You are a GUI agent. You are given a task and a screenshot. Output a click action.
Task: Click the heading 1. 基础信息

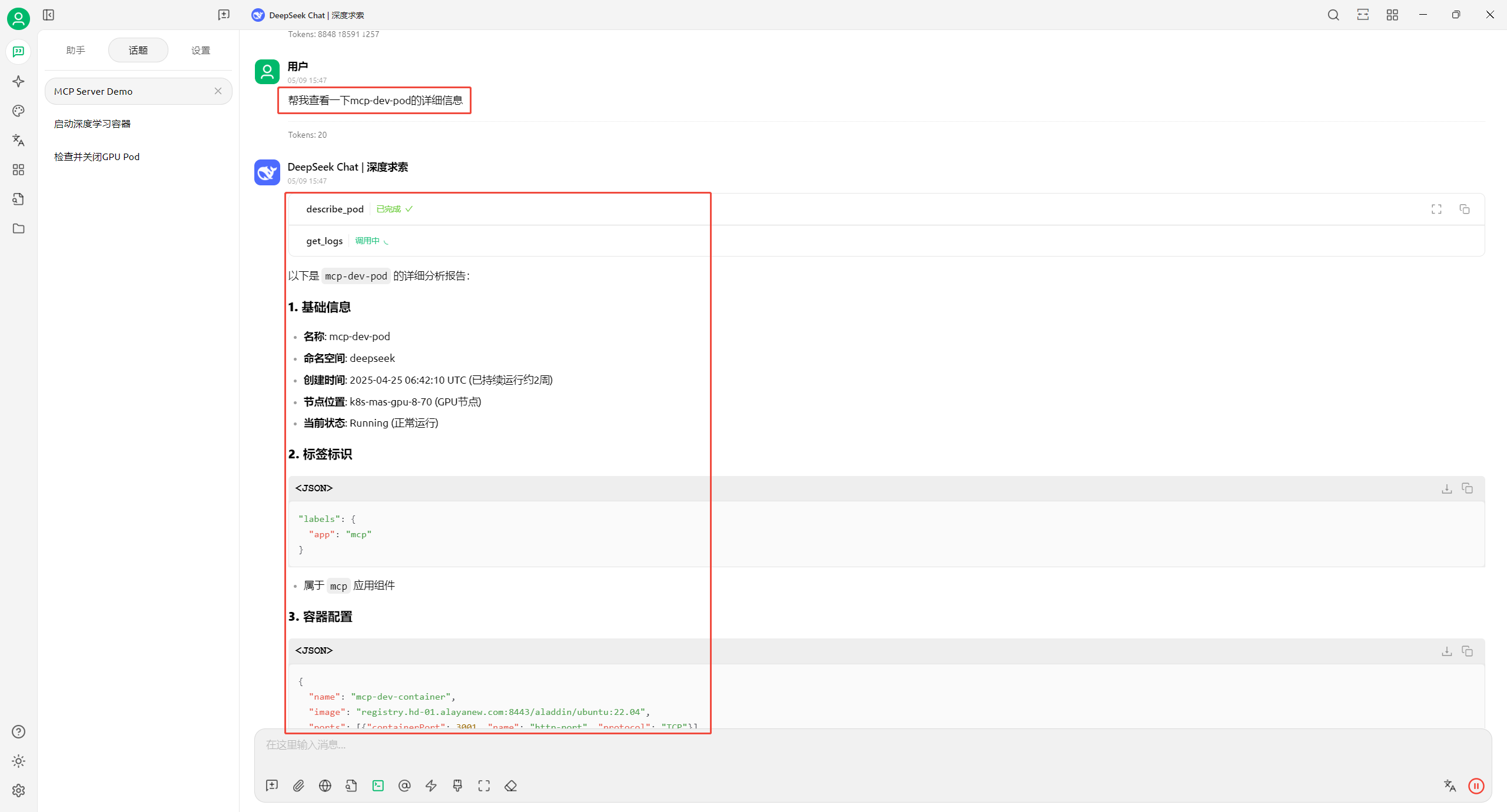point(319,307)
